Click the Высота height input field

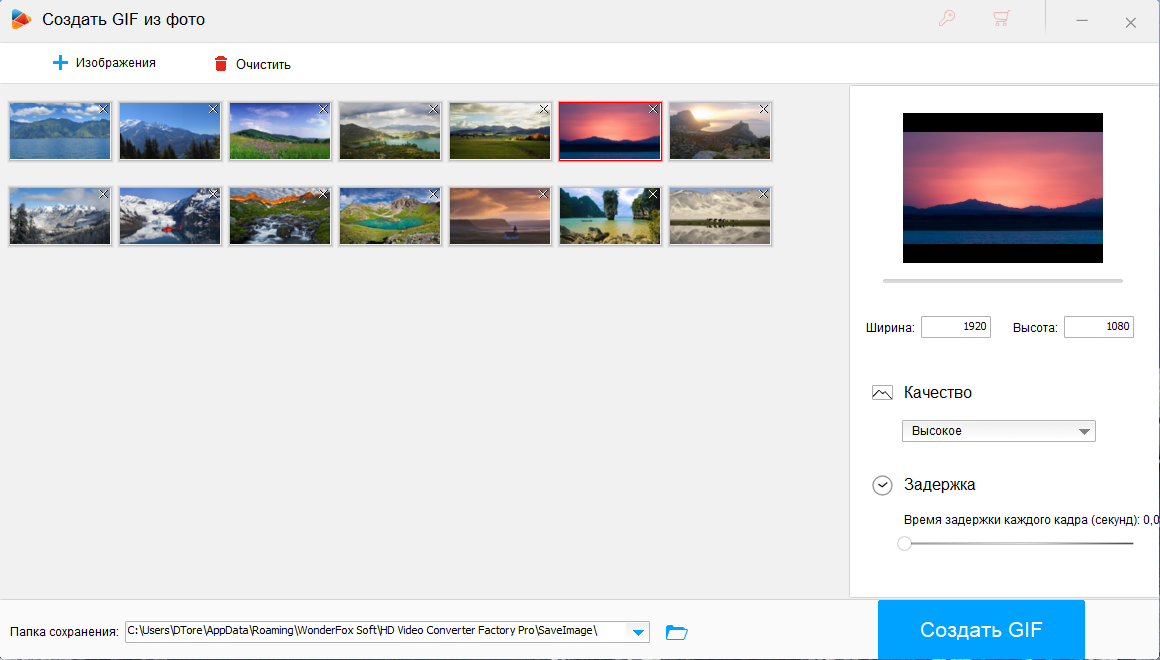click(1098, 327)
